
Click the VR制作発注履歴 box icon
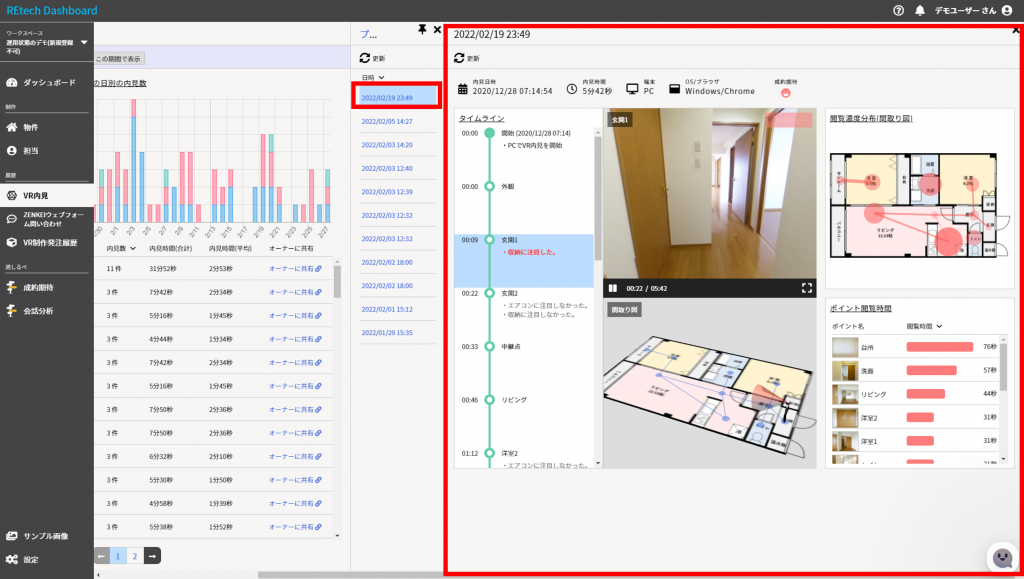pos(12,242)
